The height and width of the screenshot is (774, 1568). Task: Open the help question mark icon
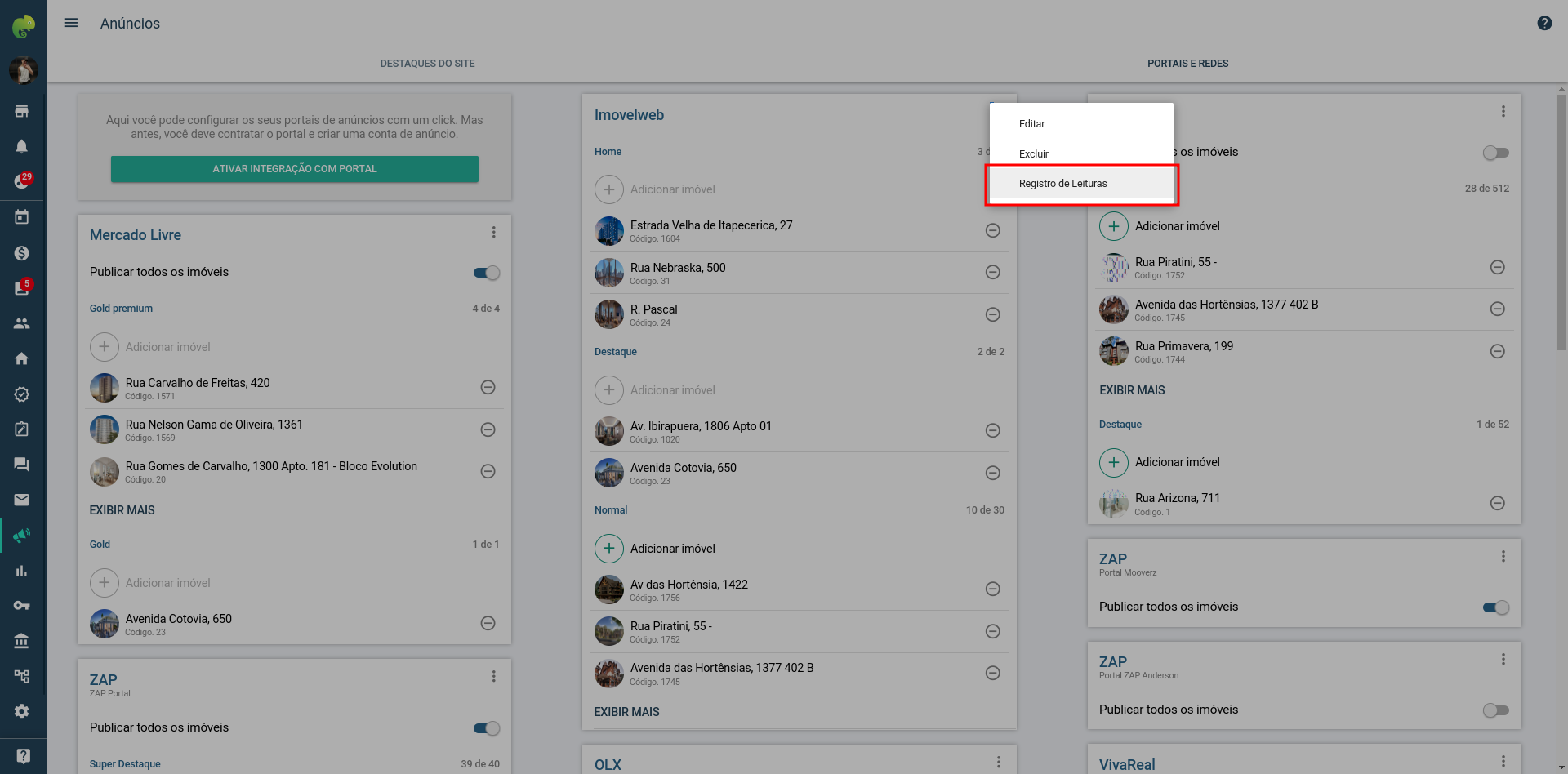point(1544,23)
